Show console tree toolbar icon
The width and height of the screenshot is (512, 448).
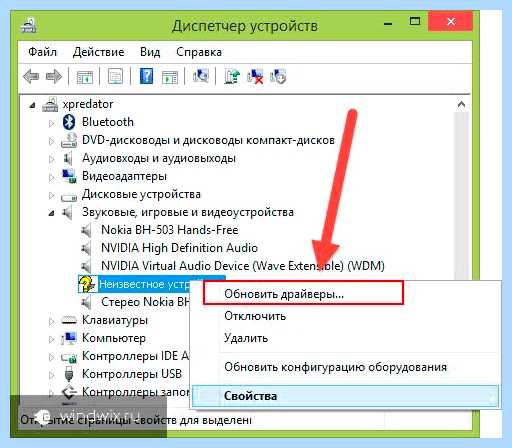pos(85,77)
